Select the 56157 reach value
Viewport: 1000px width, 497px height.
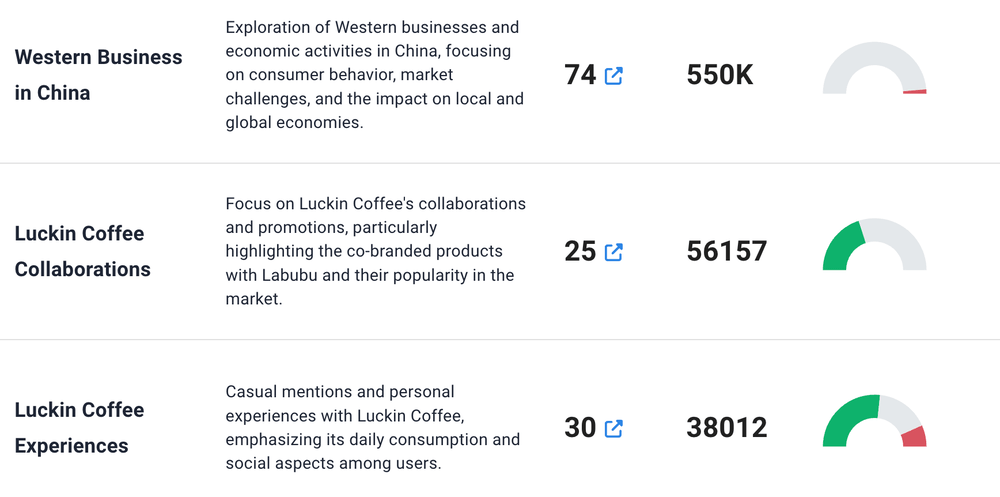pos(727,251)
